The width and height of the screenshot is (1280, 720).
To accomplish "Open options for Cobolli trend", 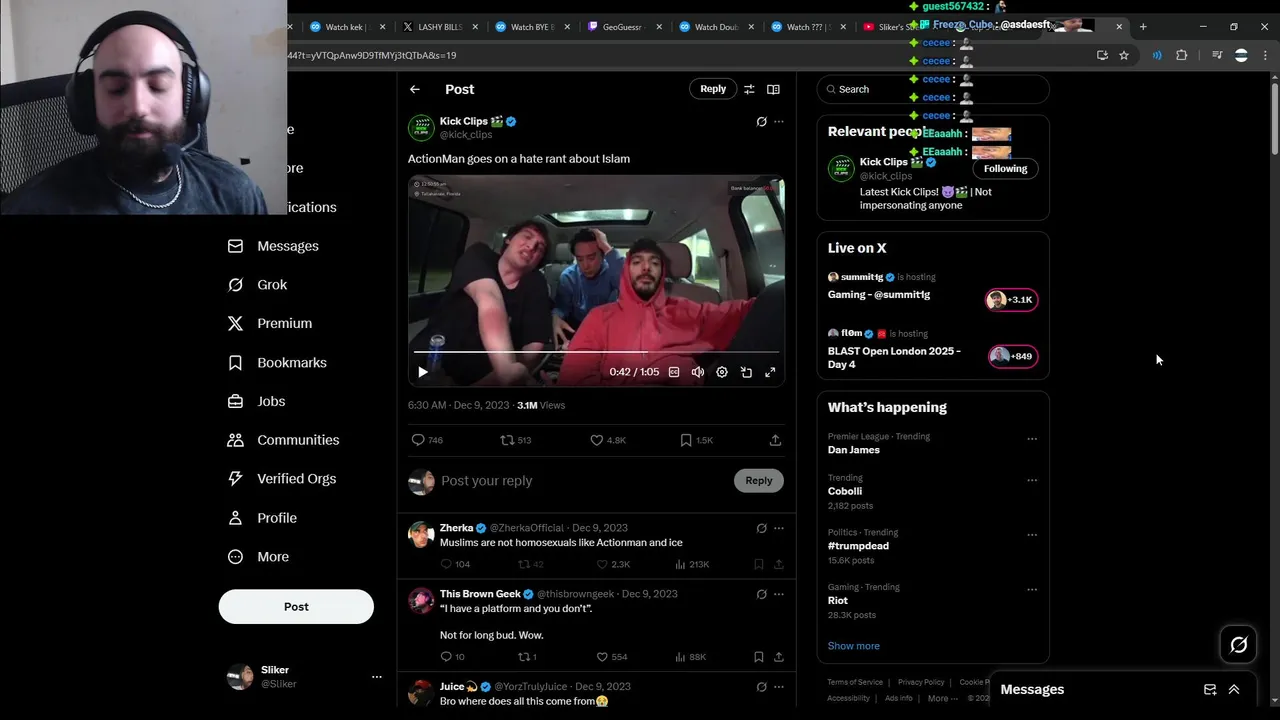I will (x=1032, y=481).
